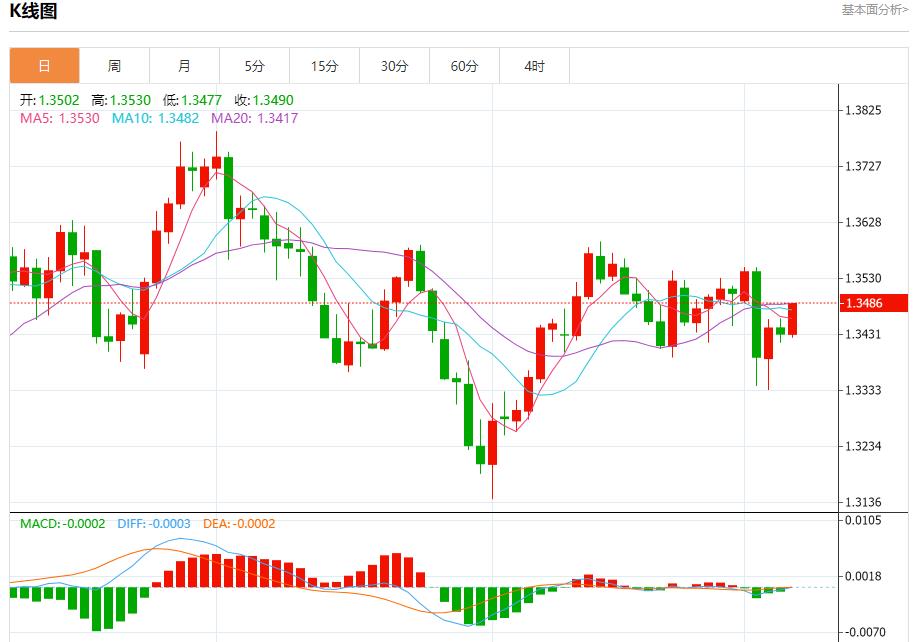Image resolution: width=918 pixels, height=642 pixels.
Task: Select the 4时 (4-hour) tab
Action: tap(535, 65)
